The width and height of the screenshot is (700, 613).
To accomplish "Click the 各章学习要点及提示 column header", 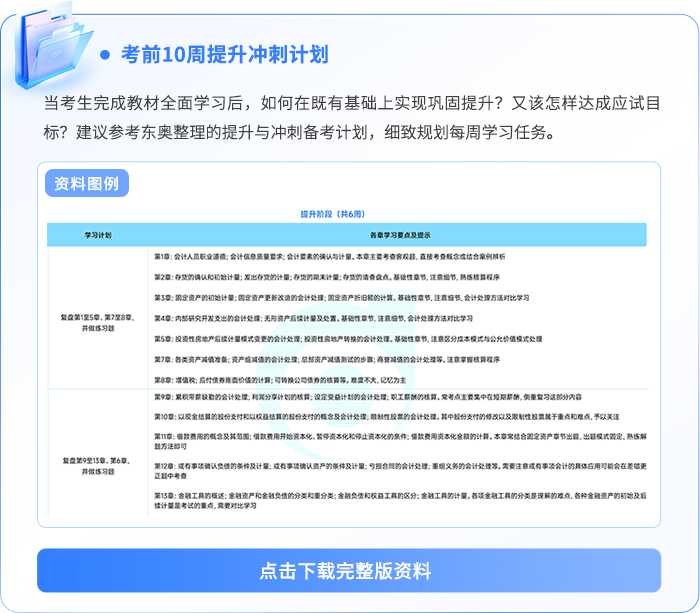I will 399,235.
